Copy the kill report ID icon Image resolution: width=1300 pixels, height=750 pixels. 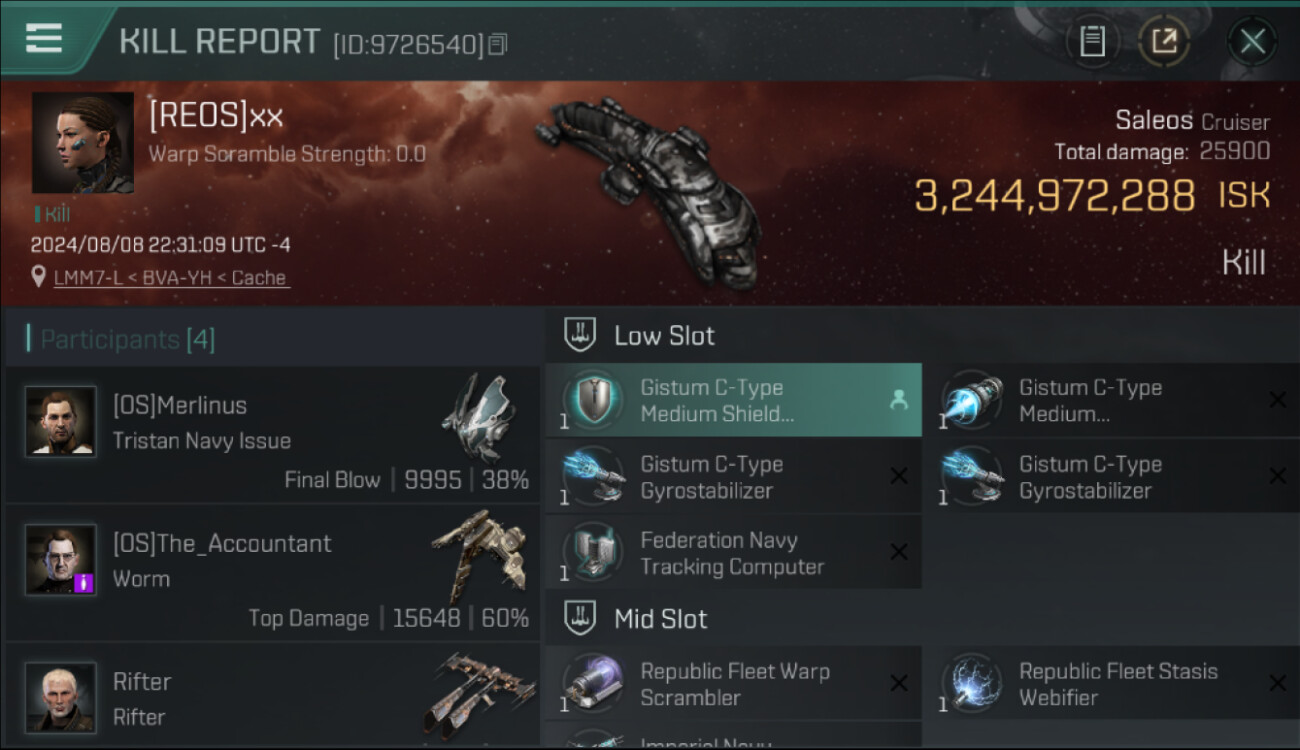(498, 44)
